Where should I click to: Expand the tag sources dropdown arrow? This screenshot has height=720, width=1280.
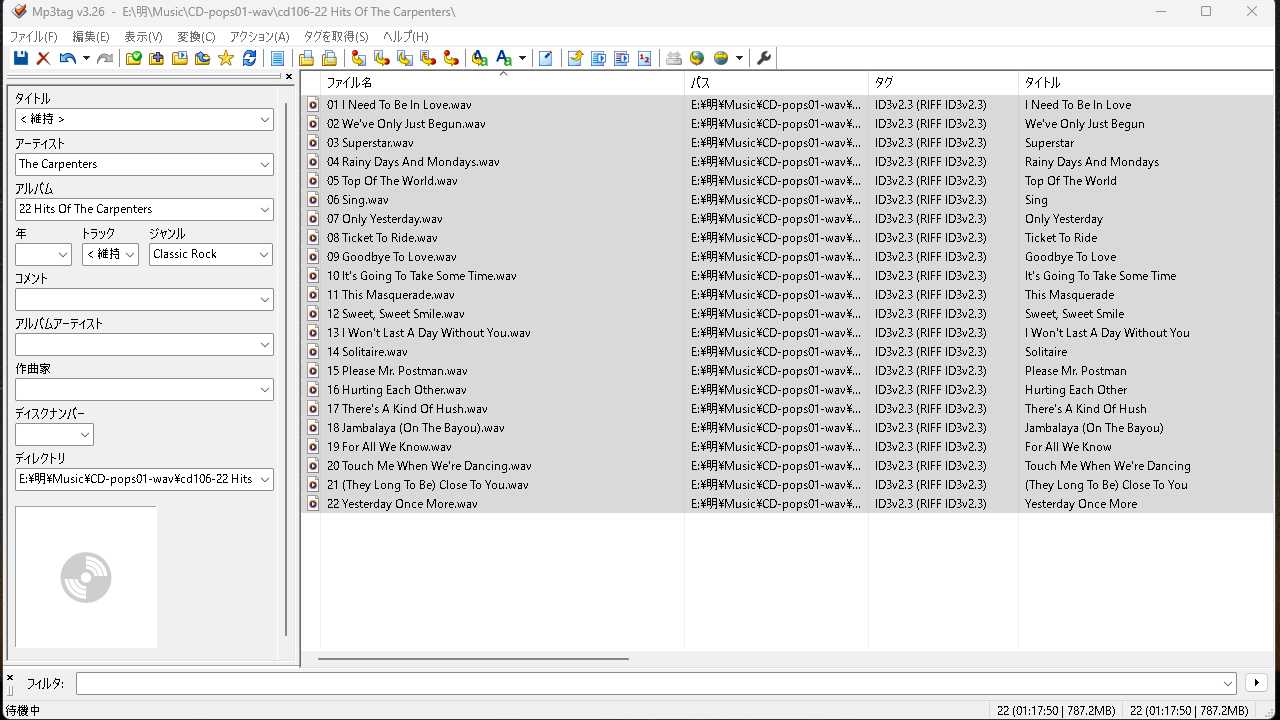pyautogui.click(x=739, y=58)
